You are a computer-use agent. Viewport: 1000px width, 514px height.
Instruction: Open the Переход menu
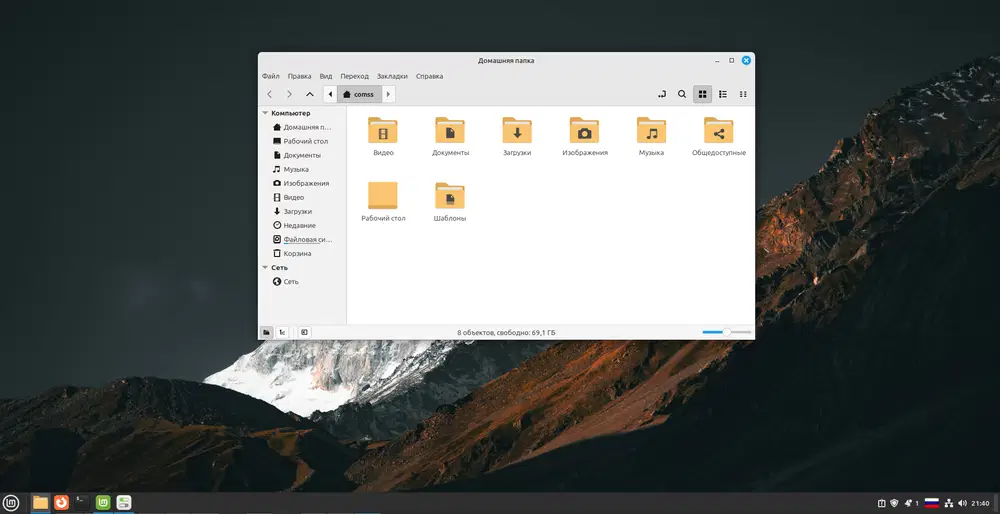click(355, 76)
